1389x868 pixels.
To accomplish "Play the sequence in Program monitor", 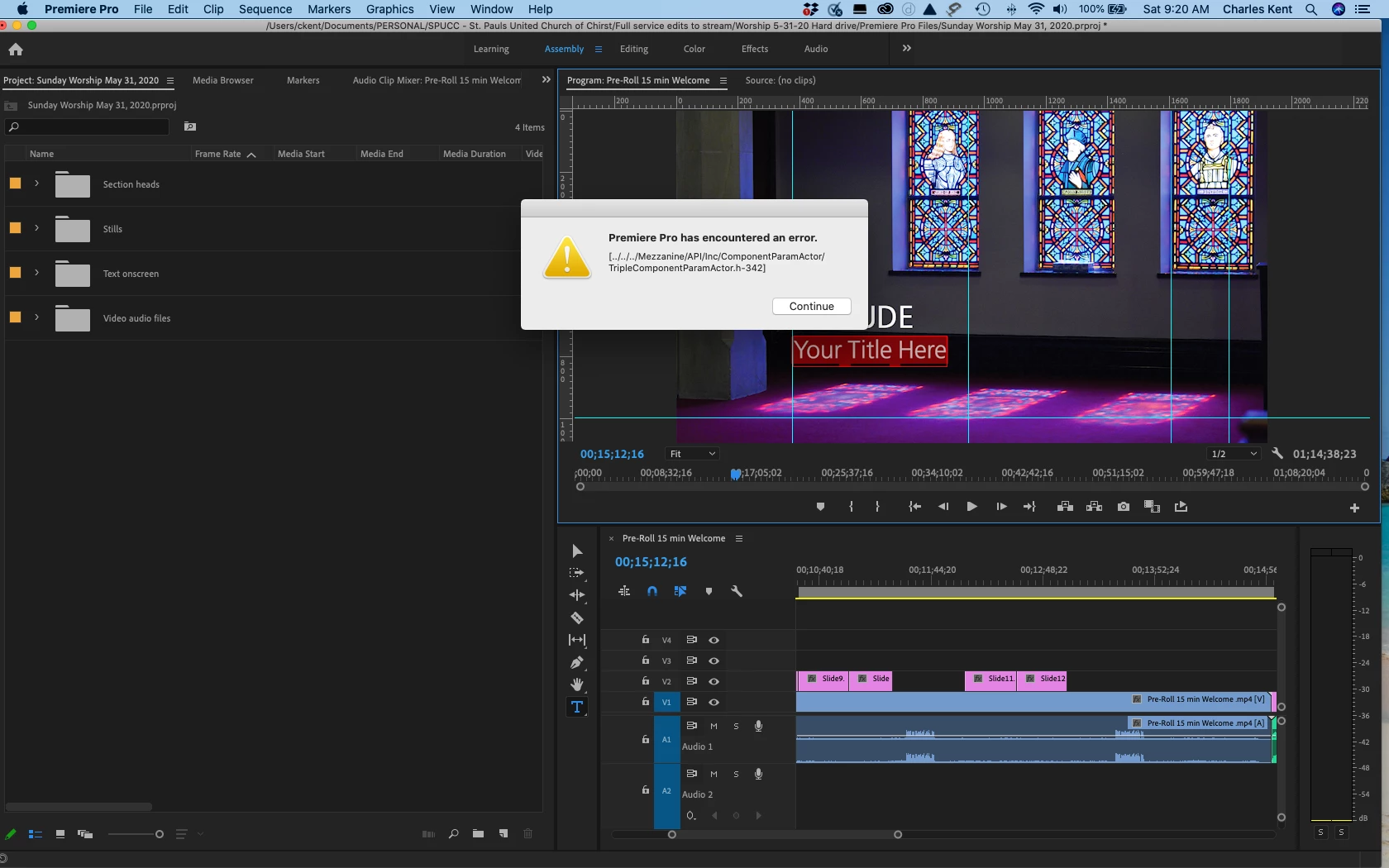I will pos(971,507).
